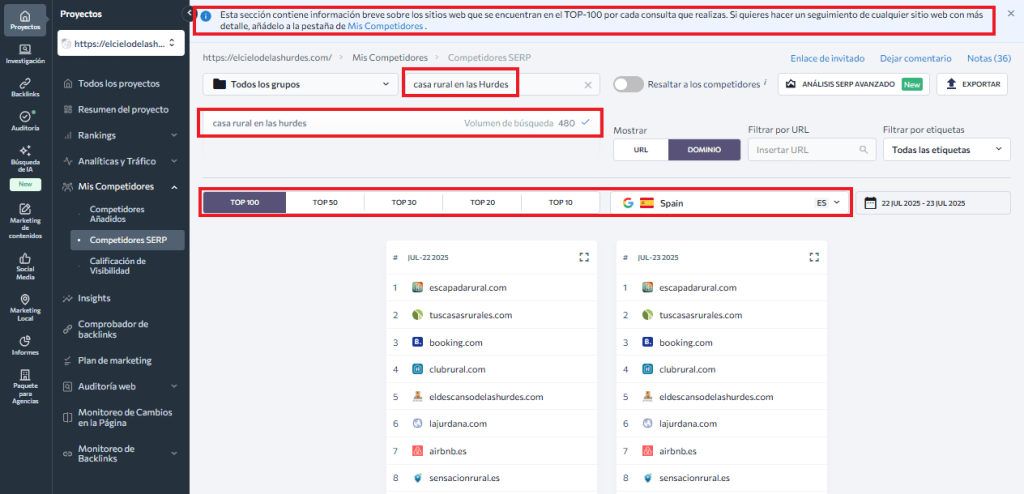Open Informes in the left rail
This screenshot has height=494, width=1024.
(25, 345)
